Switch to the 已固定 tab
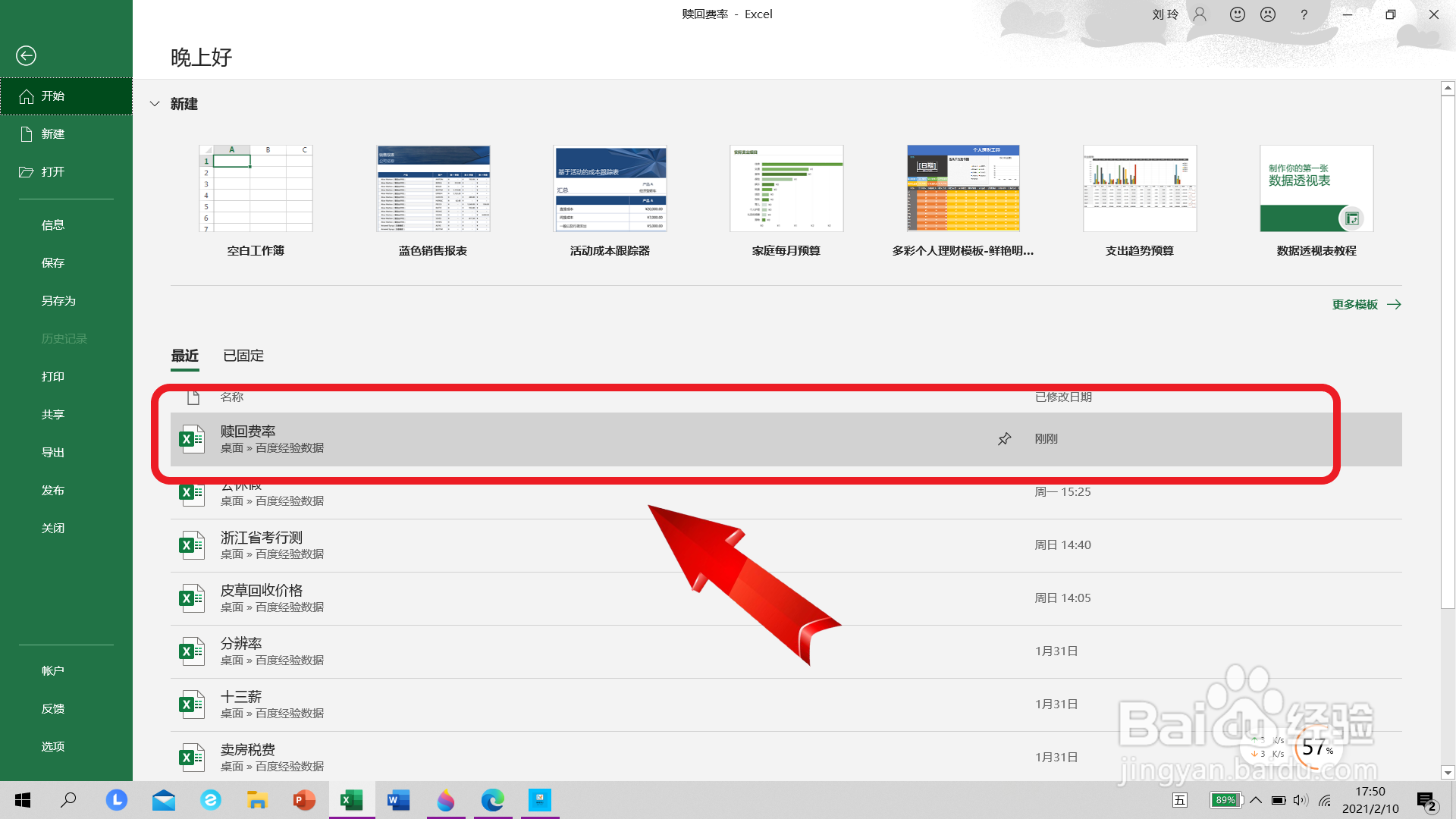Viewport: 1456px width, 819px height. click(x=243, y=356)
